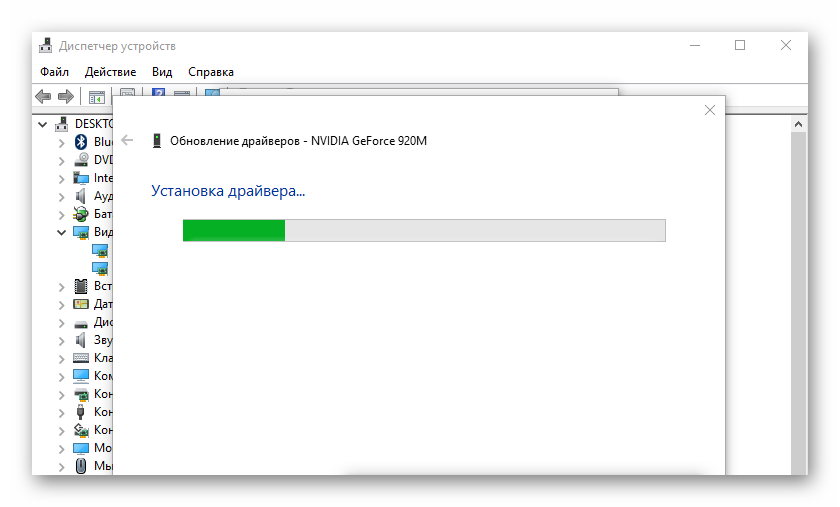The width and height of the screenshot is (840, 507).
Task: Expand the Bluetooth category
Action: 62,142
